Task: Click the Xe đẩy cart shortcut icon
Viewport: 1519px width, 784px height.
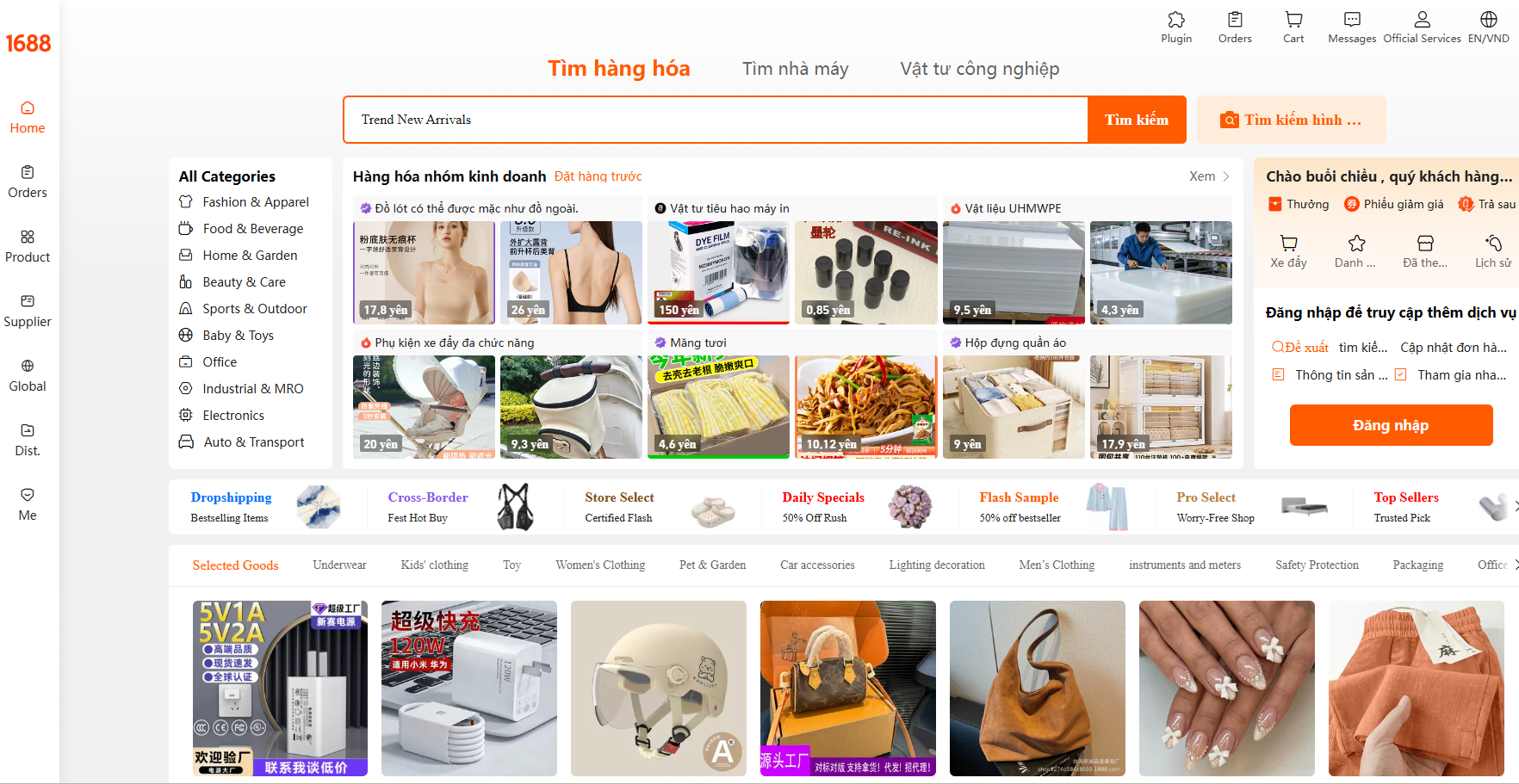Action: pos(1288,244)
